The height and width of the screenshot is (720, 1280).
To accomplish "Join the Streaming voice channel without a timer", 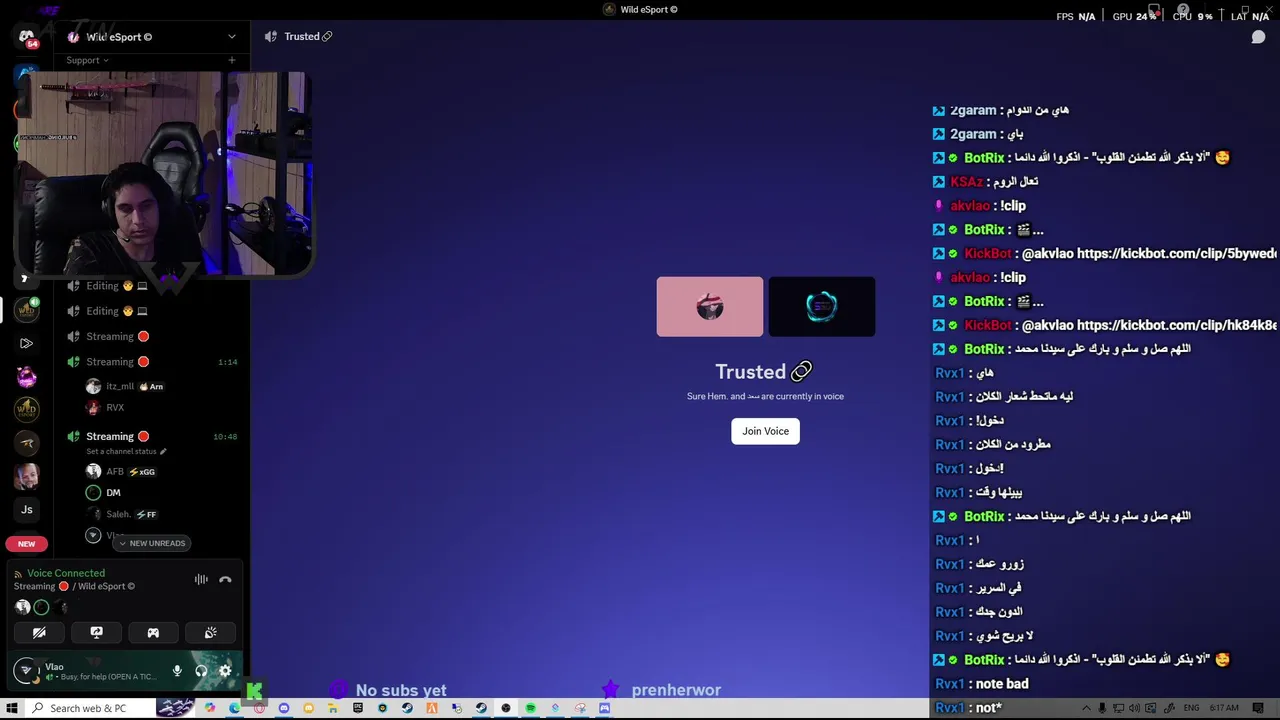I will 153,336.
